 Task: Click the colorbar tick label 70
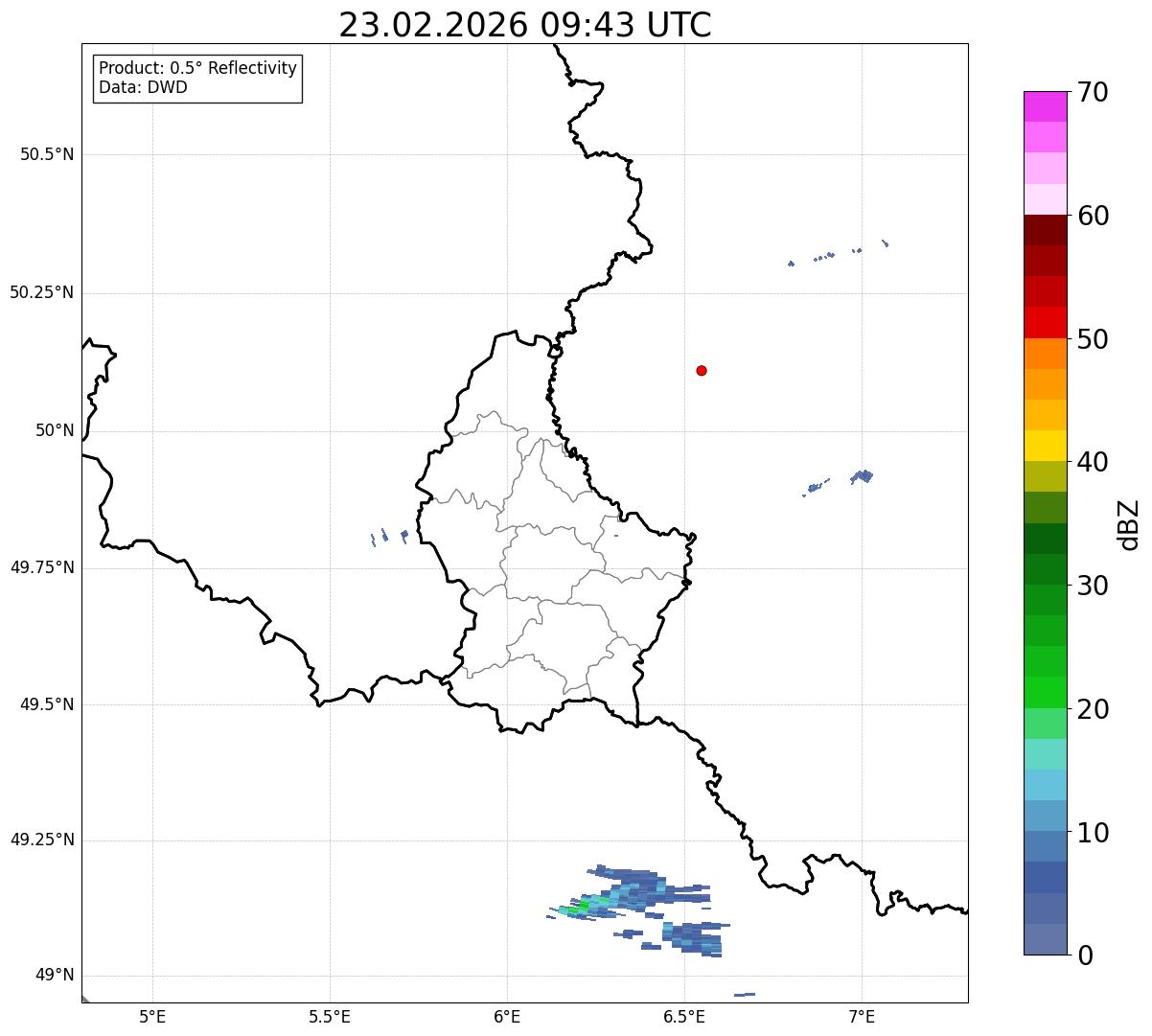click(x=1093, y=92)
